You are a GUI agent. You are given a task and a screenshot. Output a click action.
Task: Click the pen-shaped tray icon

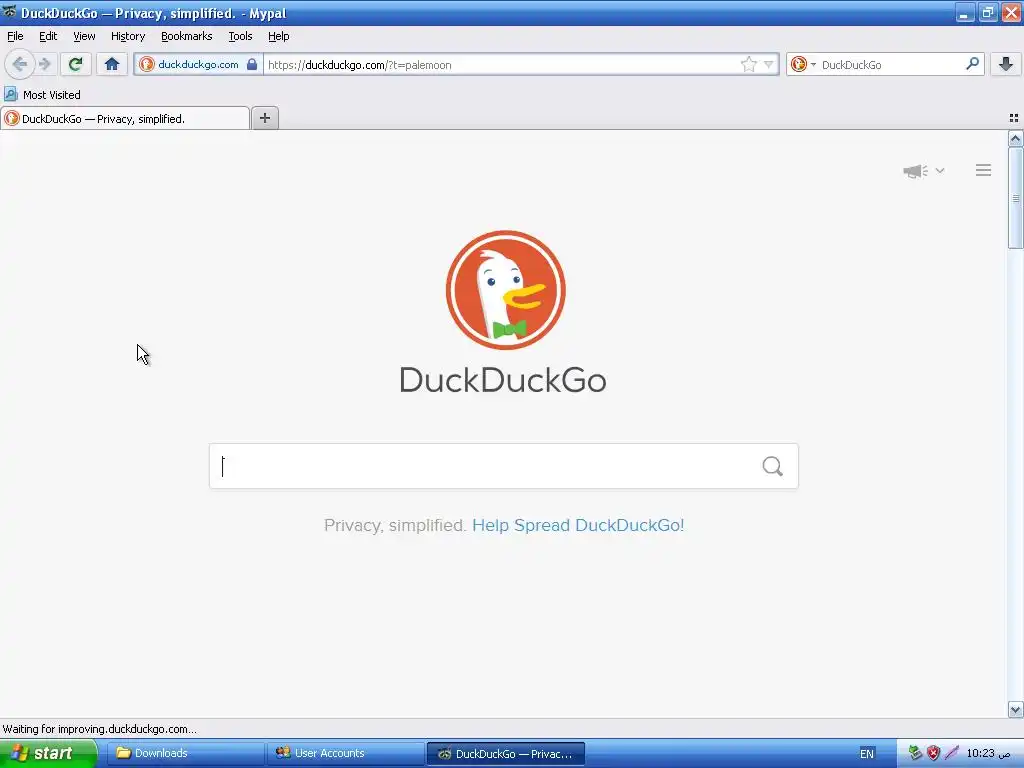(952, 753)
